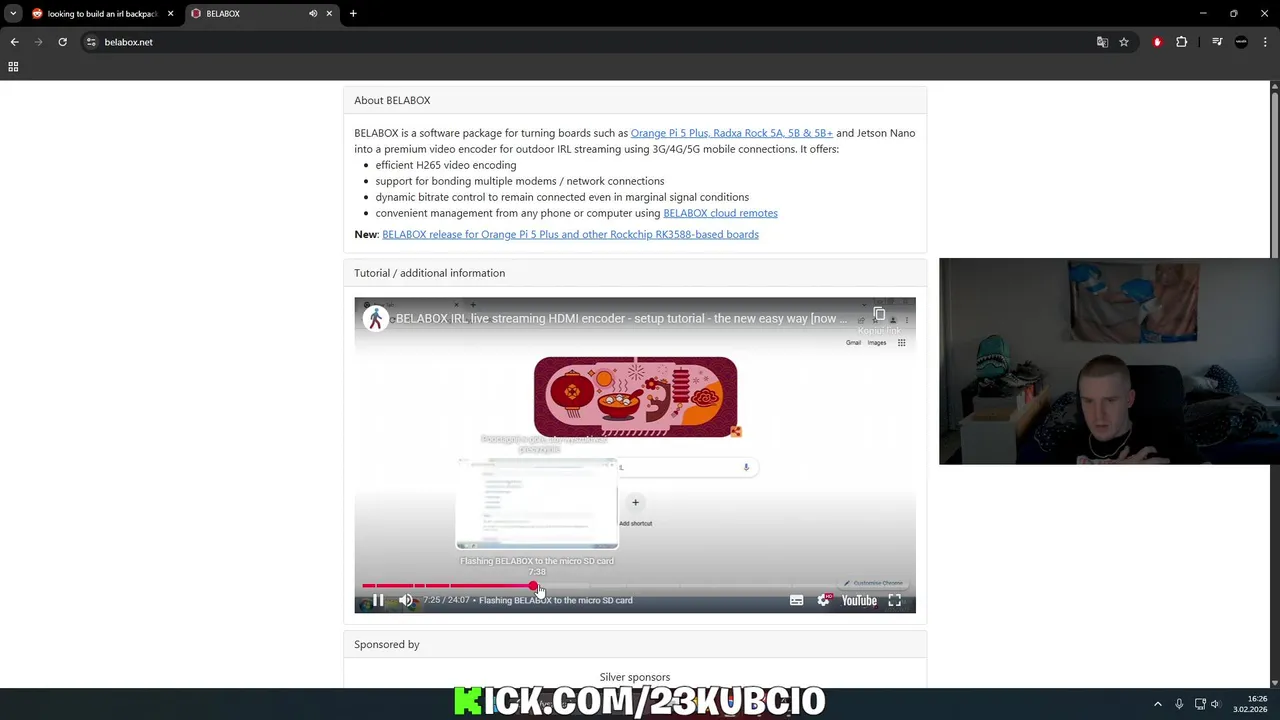Screen dimensions: 1280x720
Task: Open BELABOX release for Orange Pi 5 Plus link
Action: coord(570,234)
